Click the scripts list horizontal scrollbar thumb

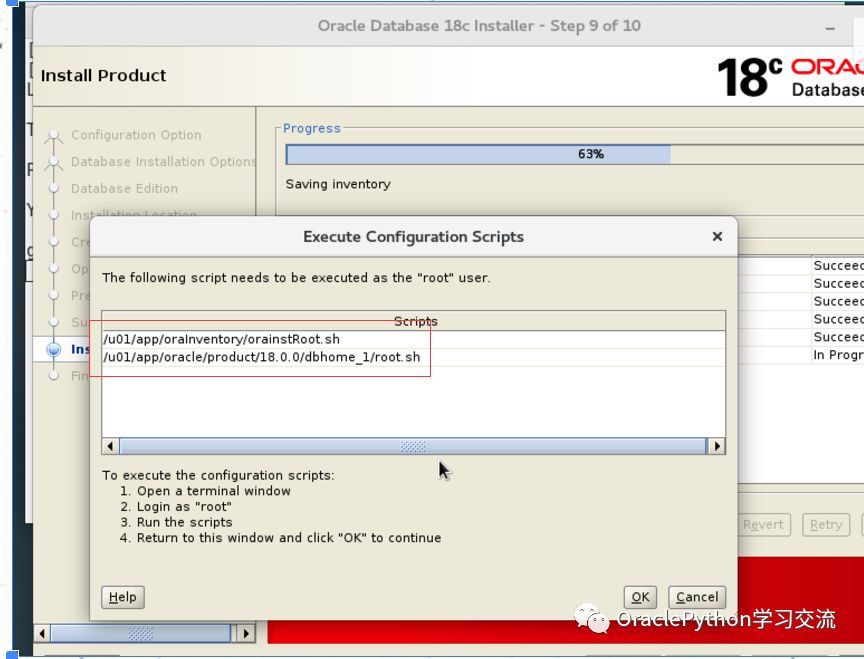pos(413,446)
